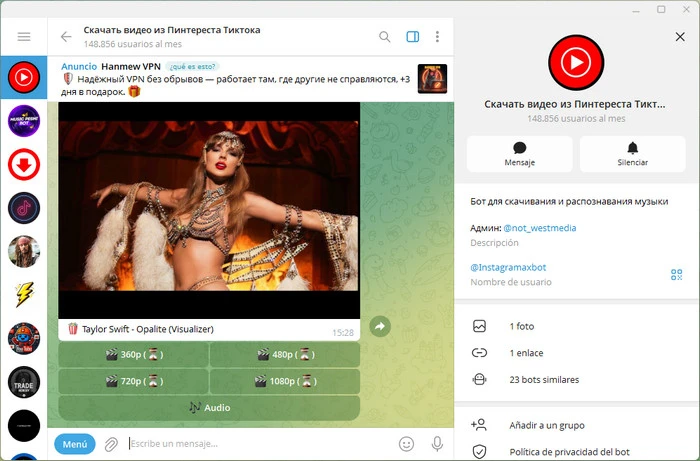Click 'Taylor Swift - Opalite (Visualizer)' caption
This screenshot has height=461, width=700.
point(148,329)
